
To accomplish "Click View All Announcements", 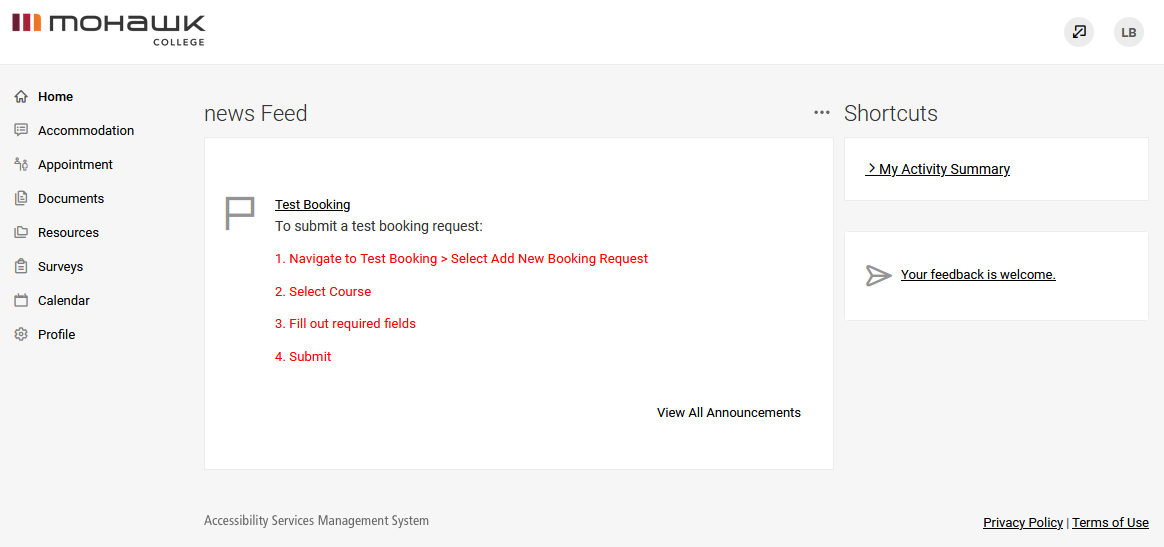I will pyautogui.click(x=729, y=413).
